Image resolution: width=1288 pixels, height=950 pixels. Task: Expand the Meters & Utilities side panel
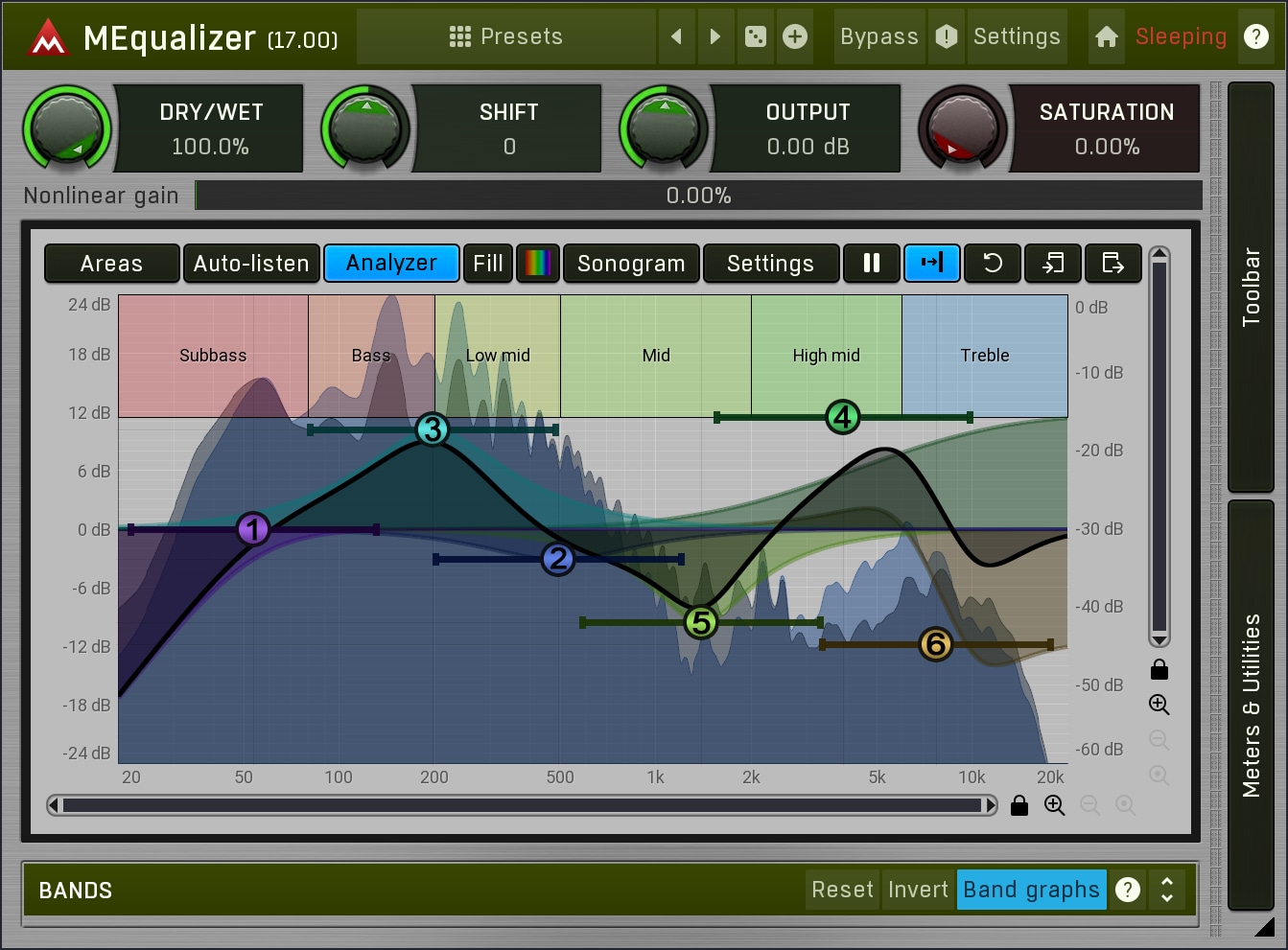coord(1251,705)
